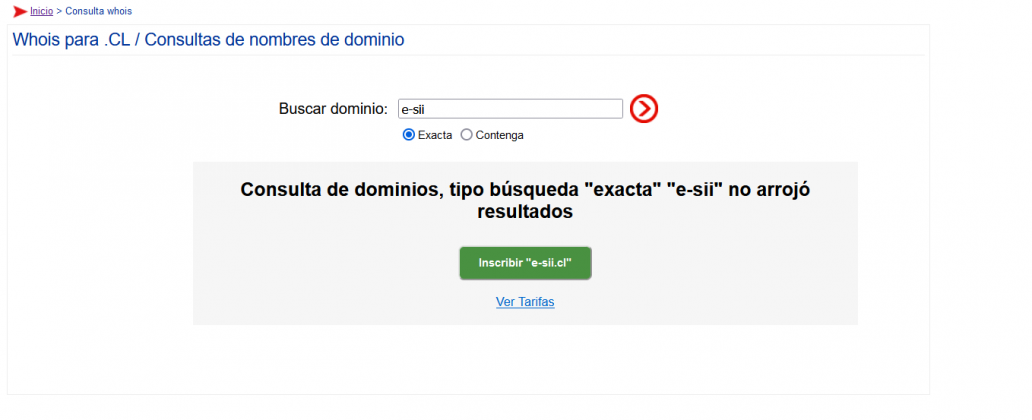Select the Exacta search option
This screenshot has height=420, width=1032.
pos(408,135)
